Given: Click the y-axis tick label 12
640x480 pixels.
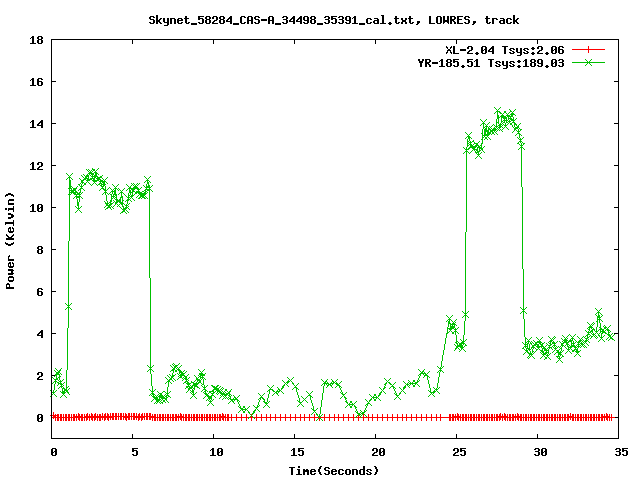Looking at the screenshot, I should (x=36, y=166).
